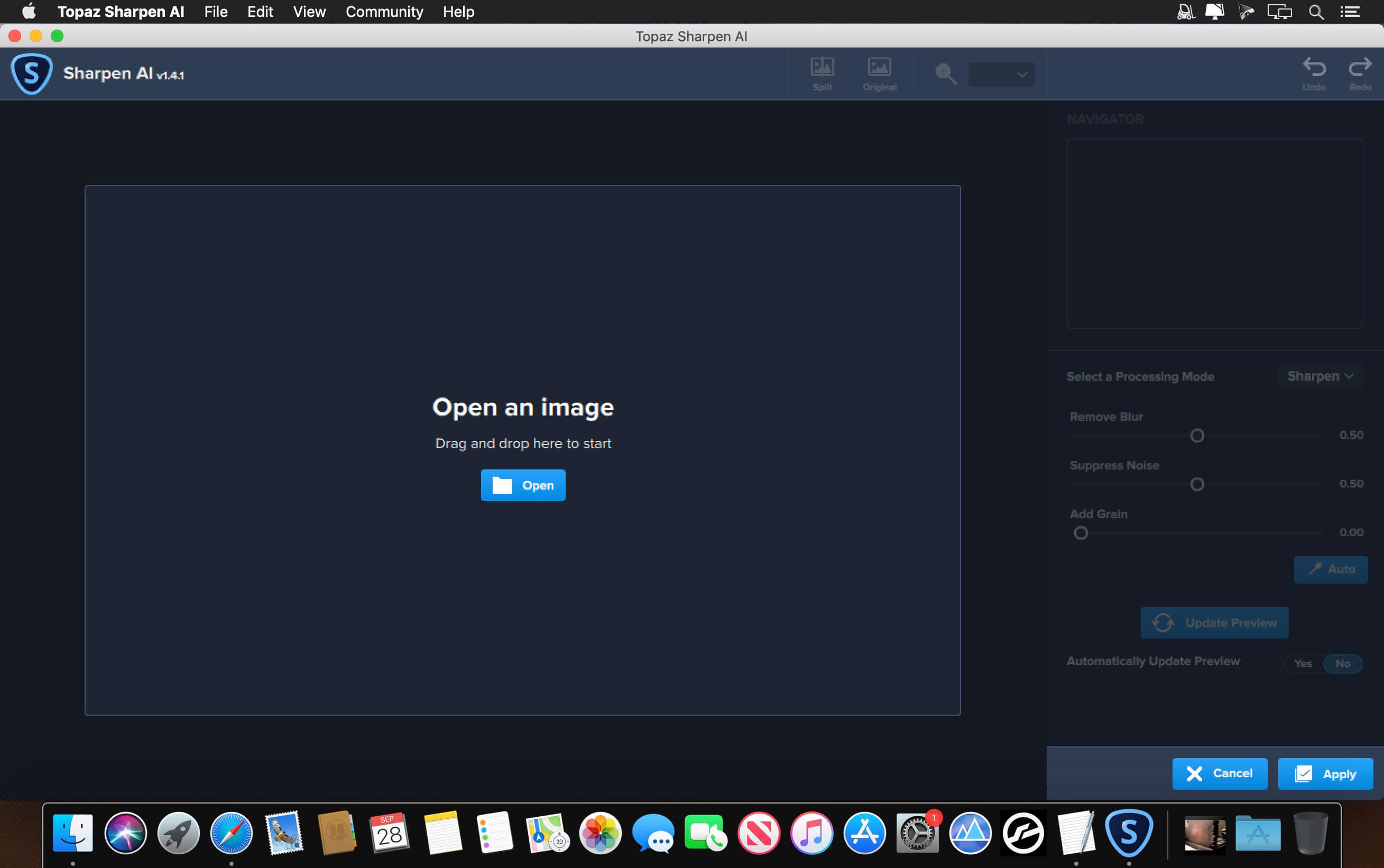The height and width of the screenshot is (868, 1384).
Task: Click the Remove Blur slider handle
Action: click(1196, 436)
